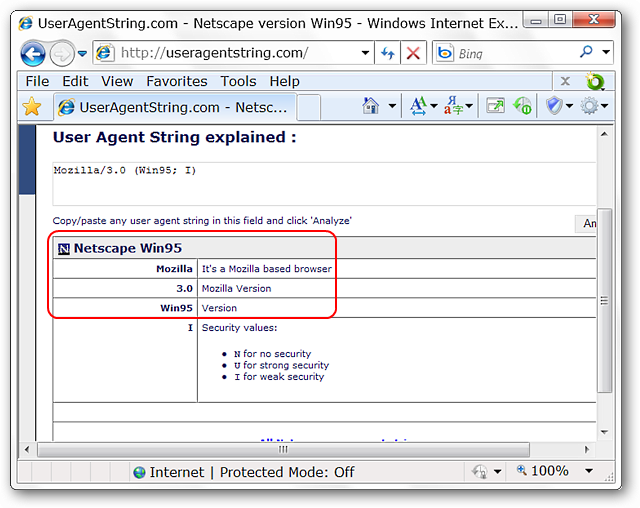Open a new blank tab
The height and width of the screenshot is (508, 640).
309,108
